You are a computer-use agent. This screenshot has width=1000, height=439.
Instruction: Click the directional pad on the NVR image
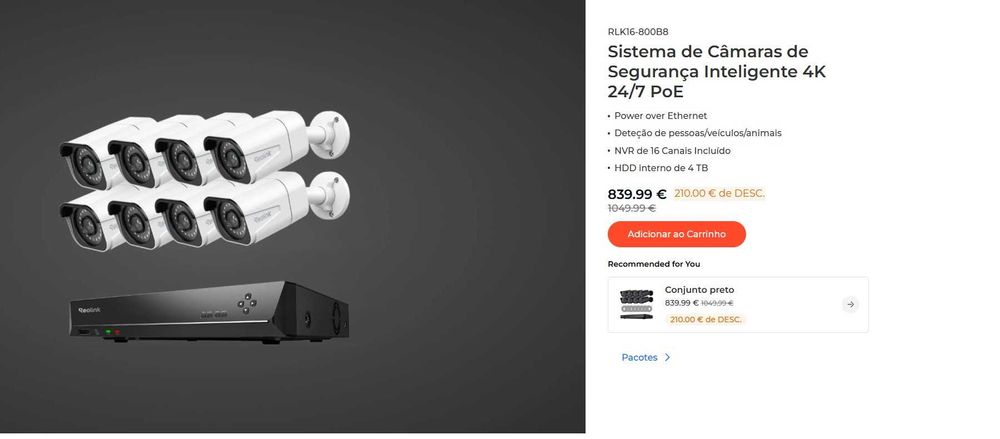247,302
